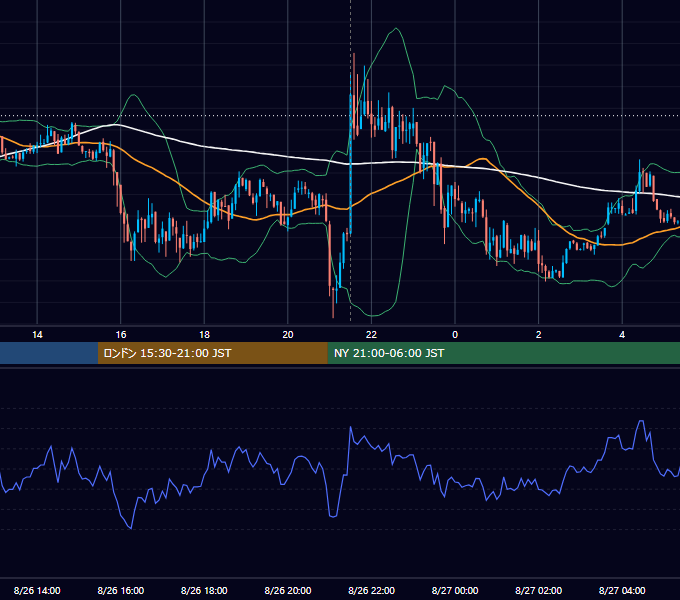
Task: Select the blue session bar before ロンドン
Action: point(49,353)
